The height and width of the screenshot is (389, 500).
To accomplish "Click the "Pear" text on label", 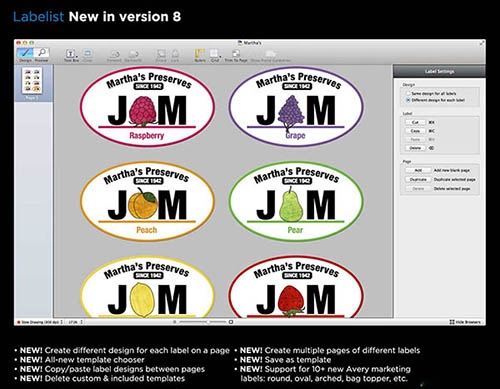I will (x=295, y=230).
